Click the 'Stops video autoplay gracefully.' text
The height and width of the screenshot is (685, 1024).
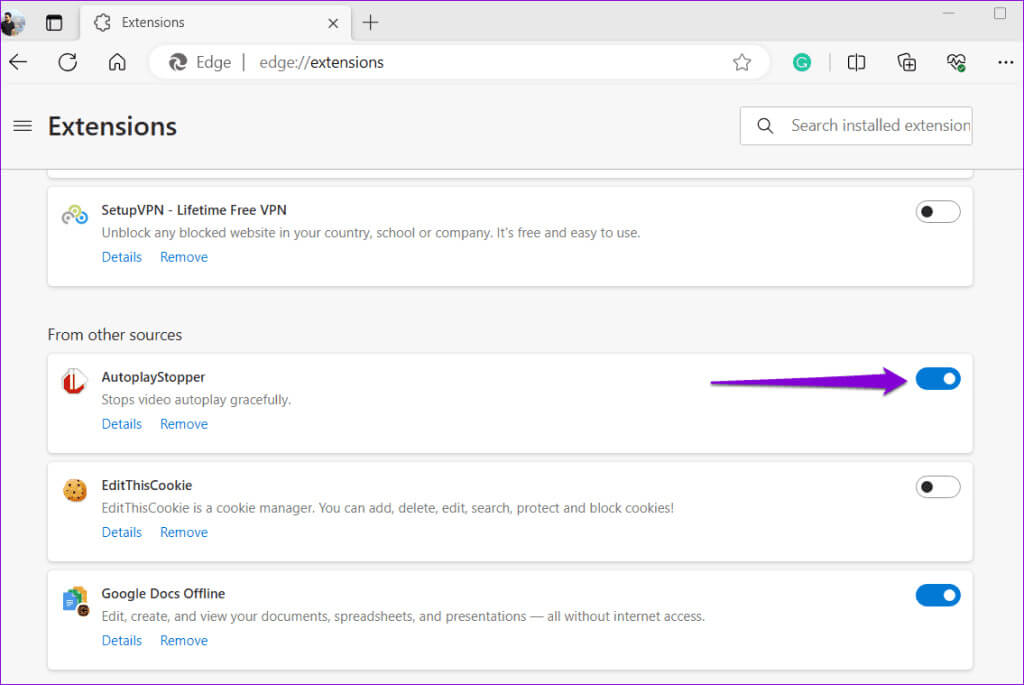point(196,400)
